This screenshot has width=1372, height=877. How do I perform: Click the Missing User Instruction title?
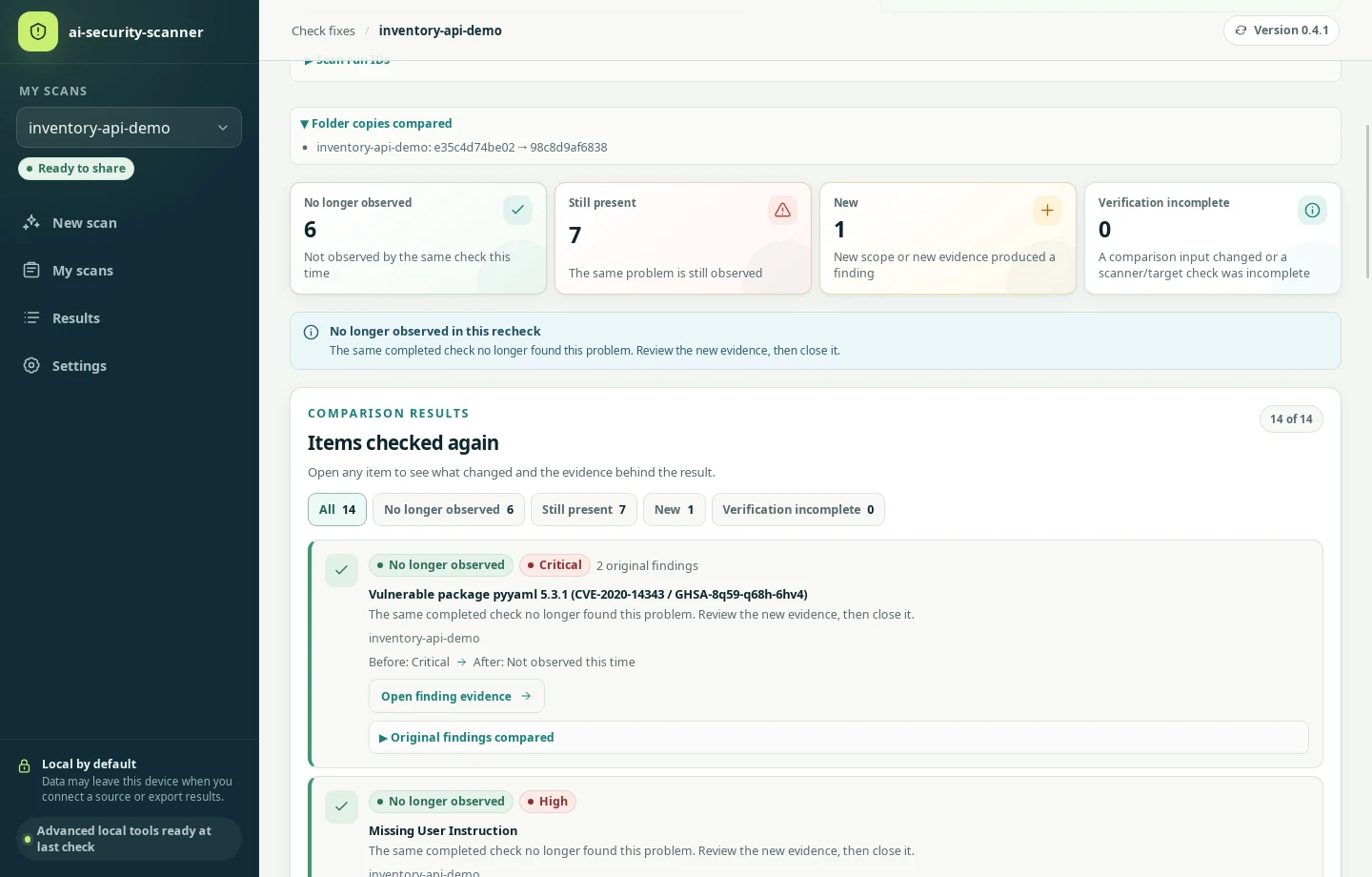pos(443,830)
